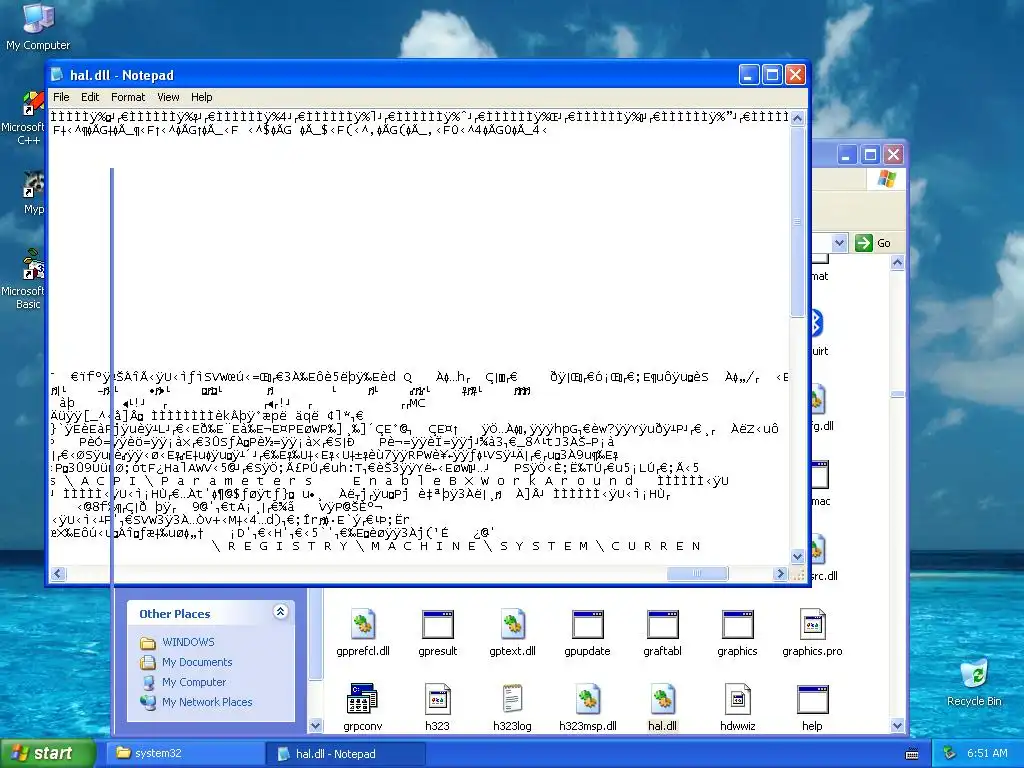1024x768 pixels.
Task: Click the Notepad horizontal scroll left arrow
Action: (58, 573)
